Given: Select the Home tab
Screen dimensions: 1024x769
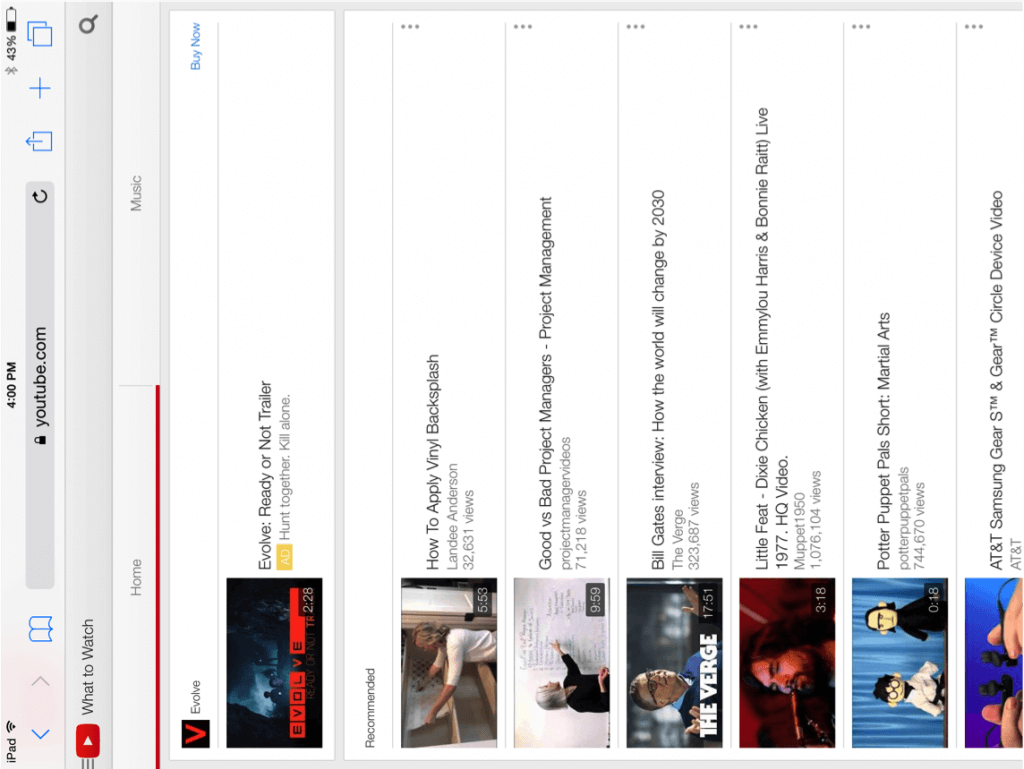Looking at the screenshot, I should pyautogui.click(x=137, y=577).
